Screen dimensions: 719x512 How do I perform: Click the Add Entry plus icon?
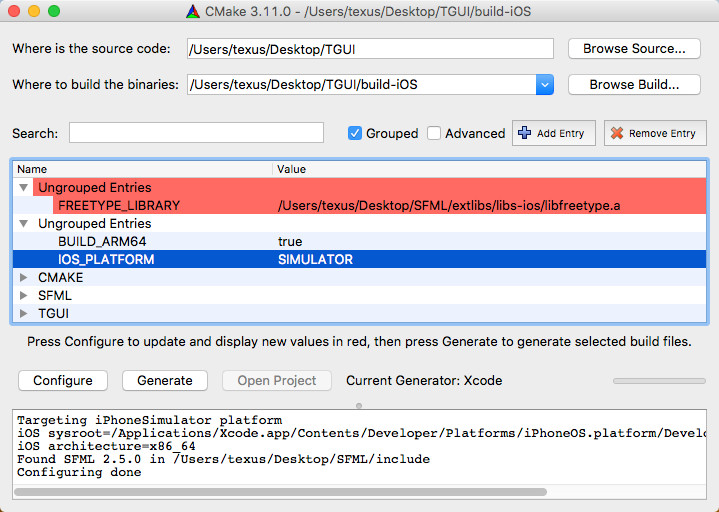pyautogui.click(x=524, y=133)
